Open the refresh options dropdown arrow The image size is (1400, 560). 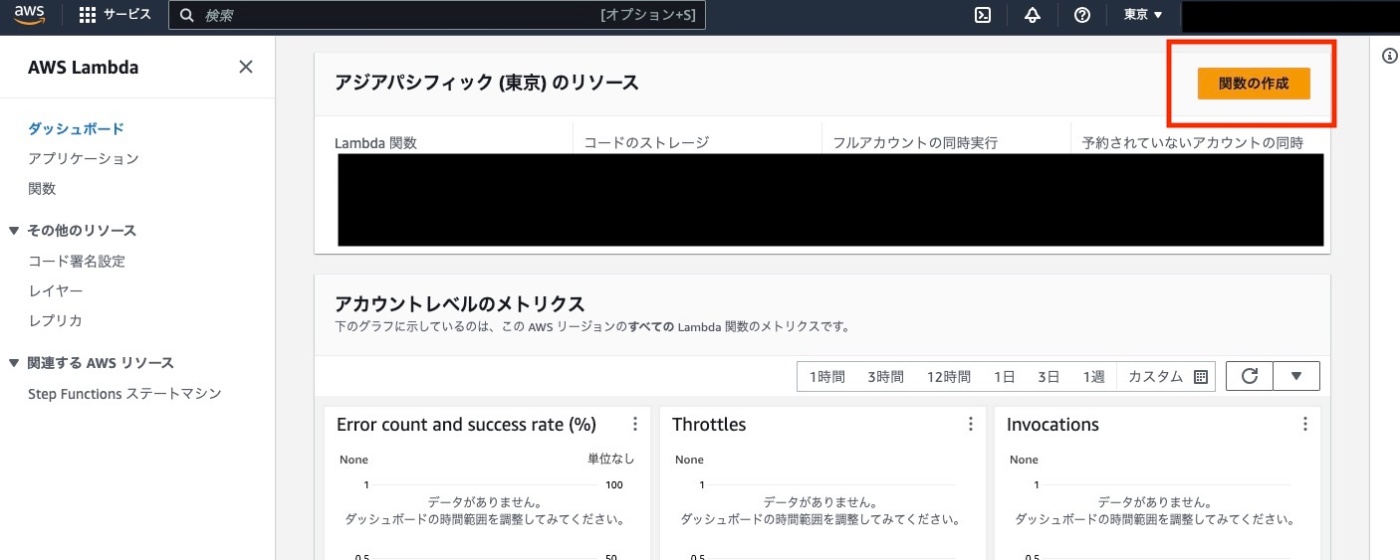(x=1296, y=376)
